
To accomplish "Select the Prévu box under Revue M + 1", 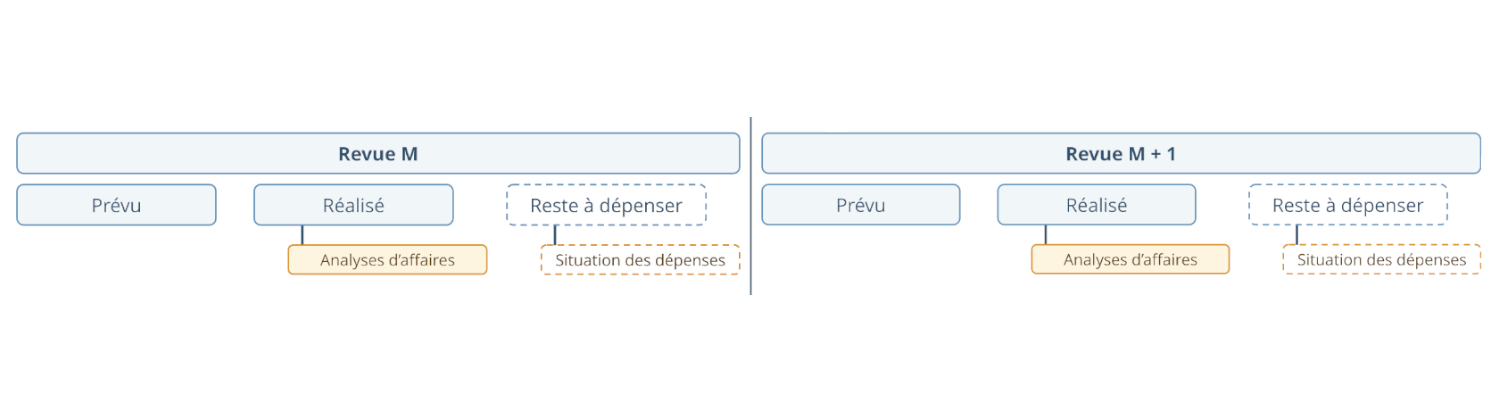I will 860,205.
